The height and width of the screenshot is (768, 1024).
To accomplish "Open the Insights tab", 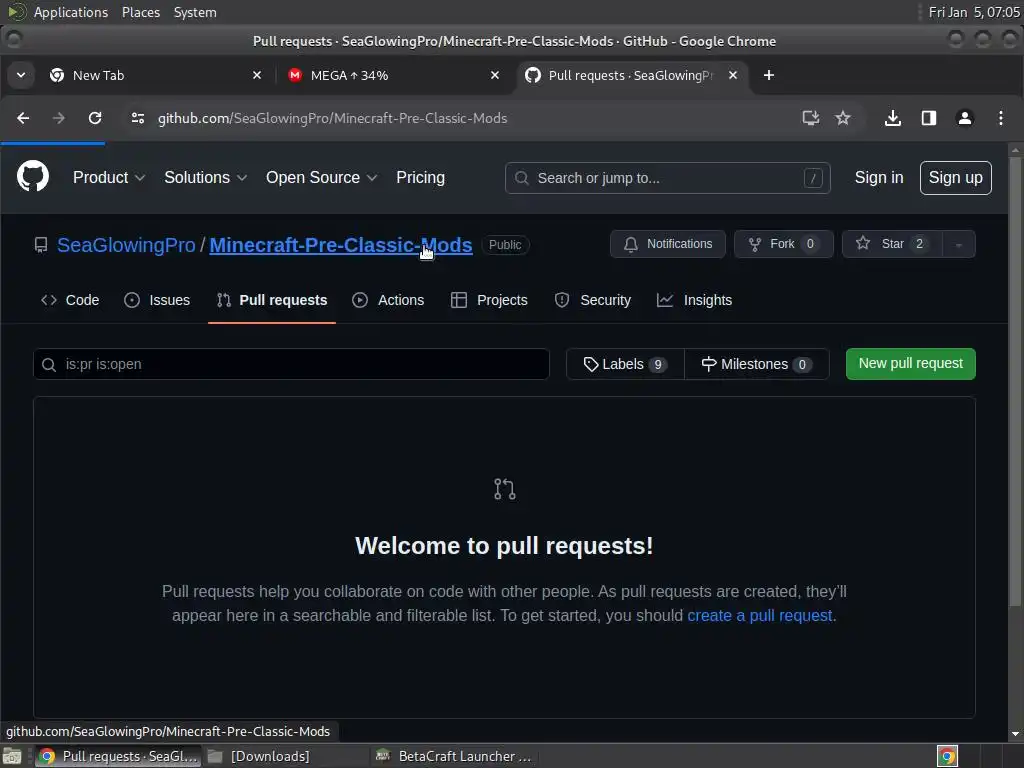I will [695, 300].
